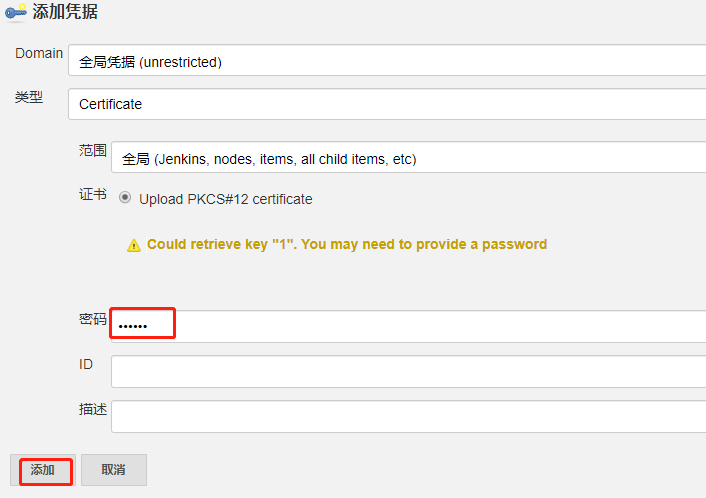
Task: Select the Upload PKCS#12 certificate radio button
Action: pyautogui.click(x=125, y=198)
